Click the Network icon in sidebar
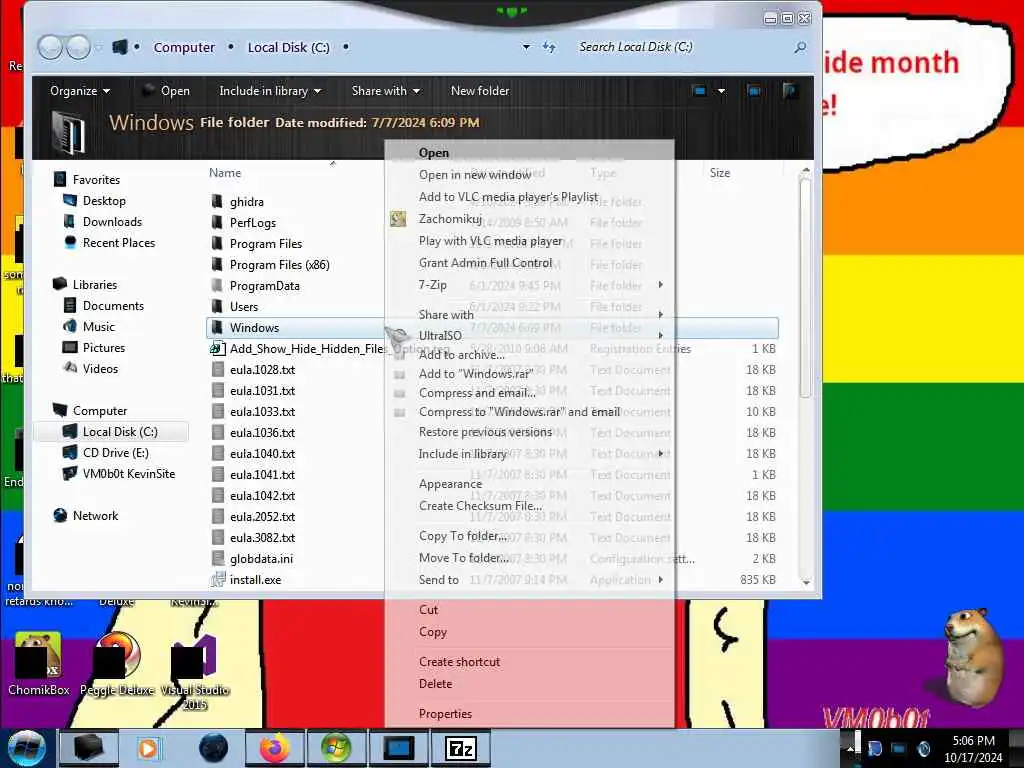 [x=60, y=515]
